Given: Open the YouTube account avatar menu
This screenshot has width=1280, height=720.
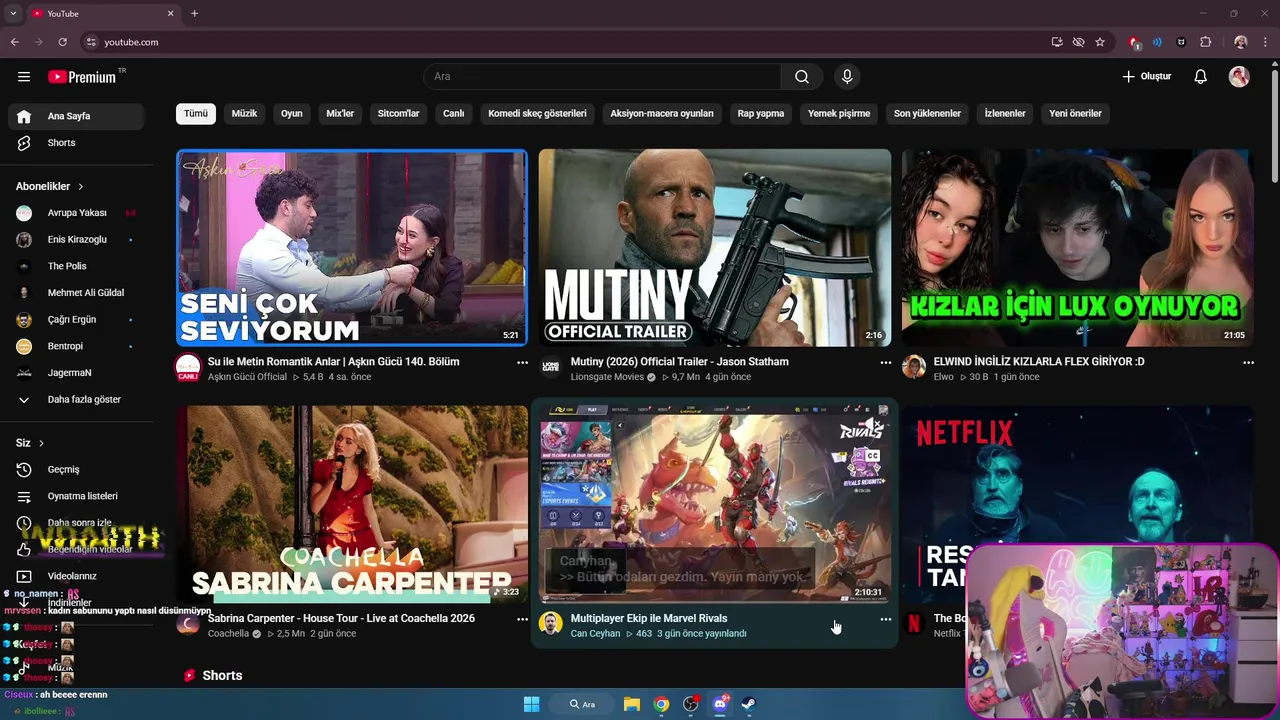Looking at the screenshot, I should tap(1239, 77).
